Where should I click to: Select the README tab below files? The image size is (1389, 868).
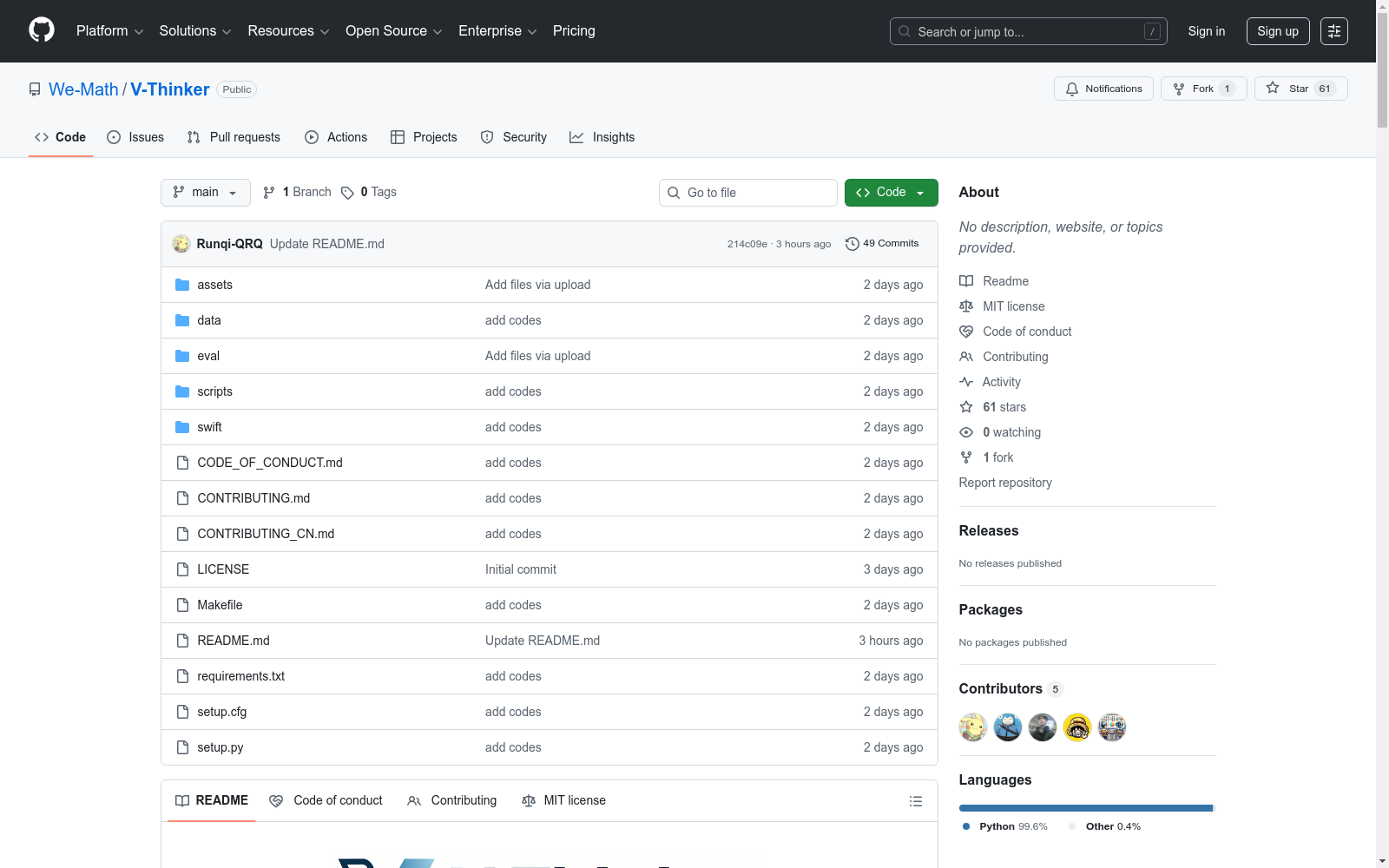212,800
